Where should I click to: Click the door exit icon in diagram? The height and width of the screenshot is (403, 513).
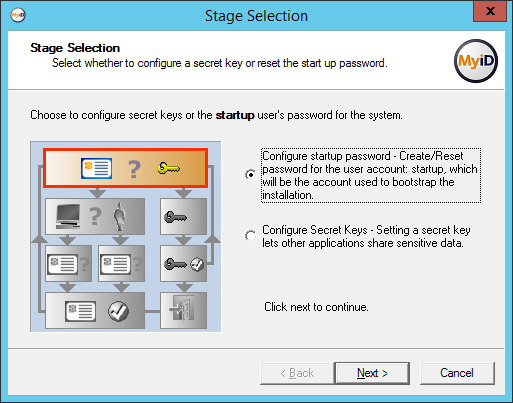coord(184,310)
